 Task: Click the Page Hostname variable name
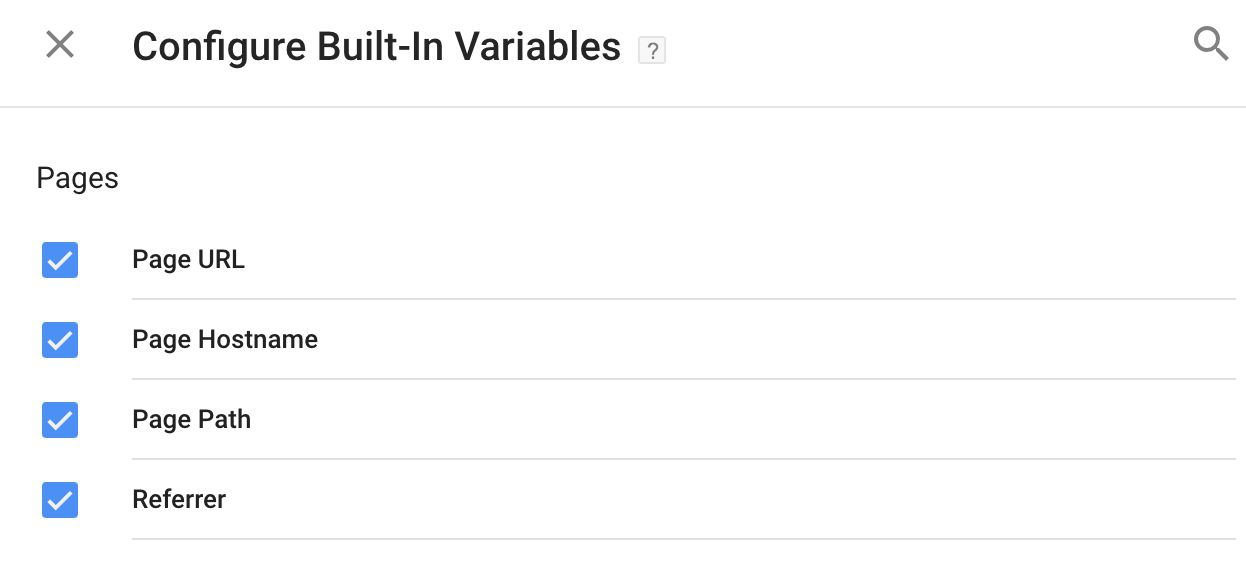coord(225,340)
